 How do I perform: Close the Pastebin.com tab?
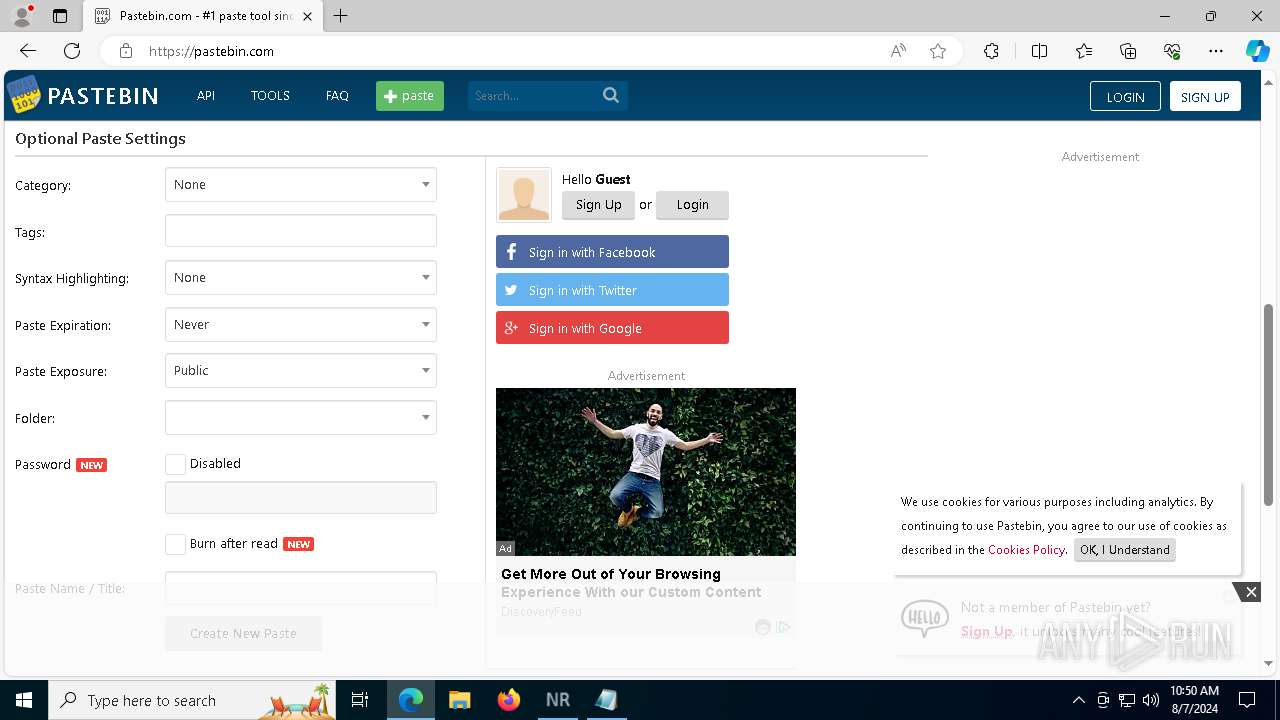[x=307, y=16]
